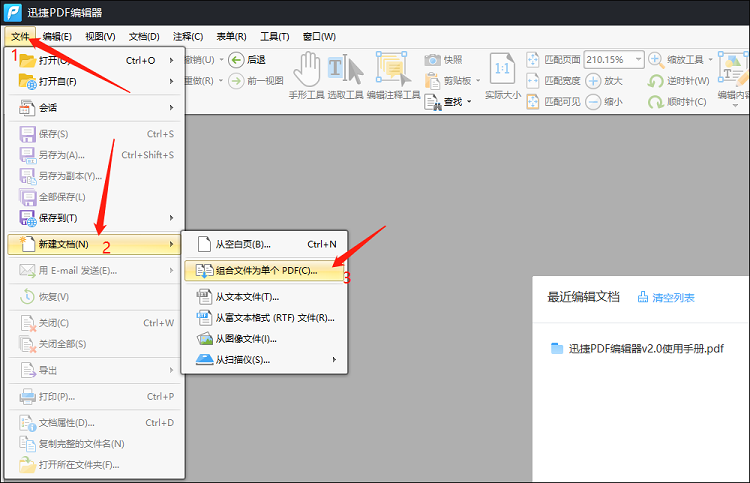Click Save As (另存为) entry

(94, 155)
